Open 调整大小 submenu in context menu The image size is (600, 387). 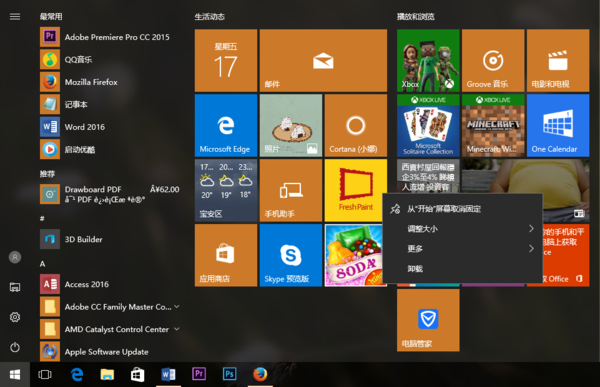(x=462, y=229)
